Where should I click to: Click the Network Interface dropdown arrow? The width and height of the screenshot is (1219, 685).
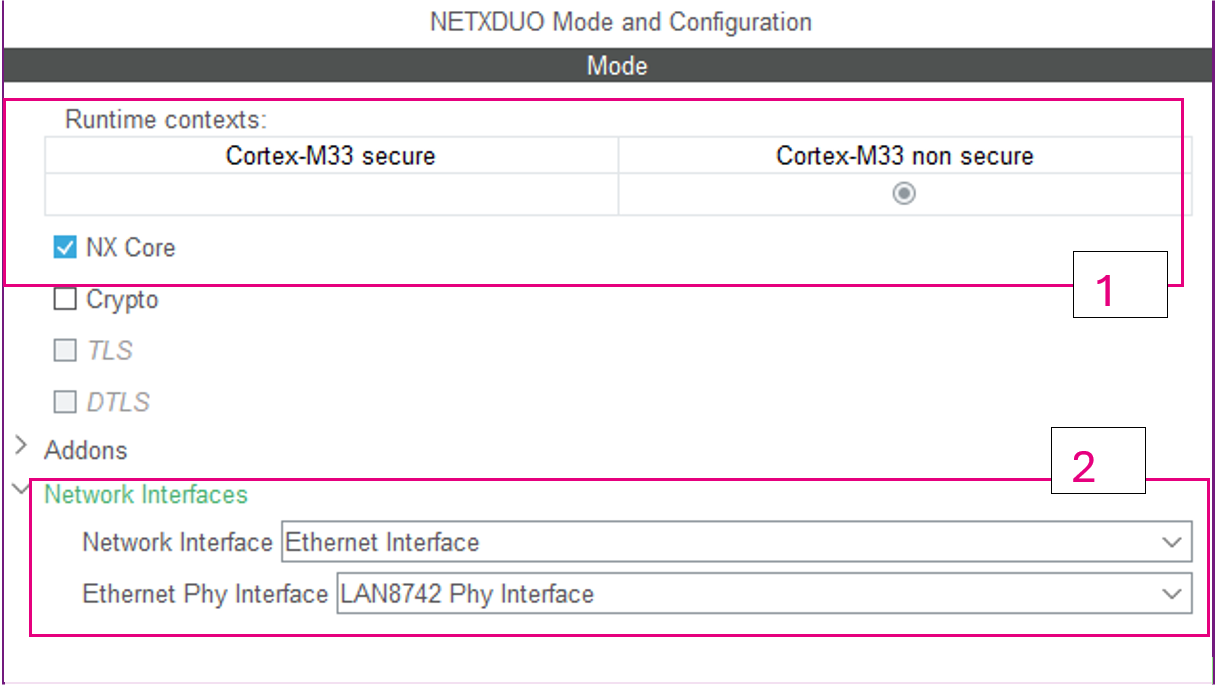pos(1174,542)
